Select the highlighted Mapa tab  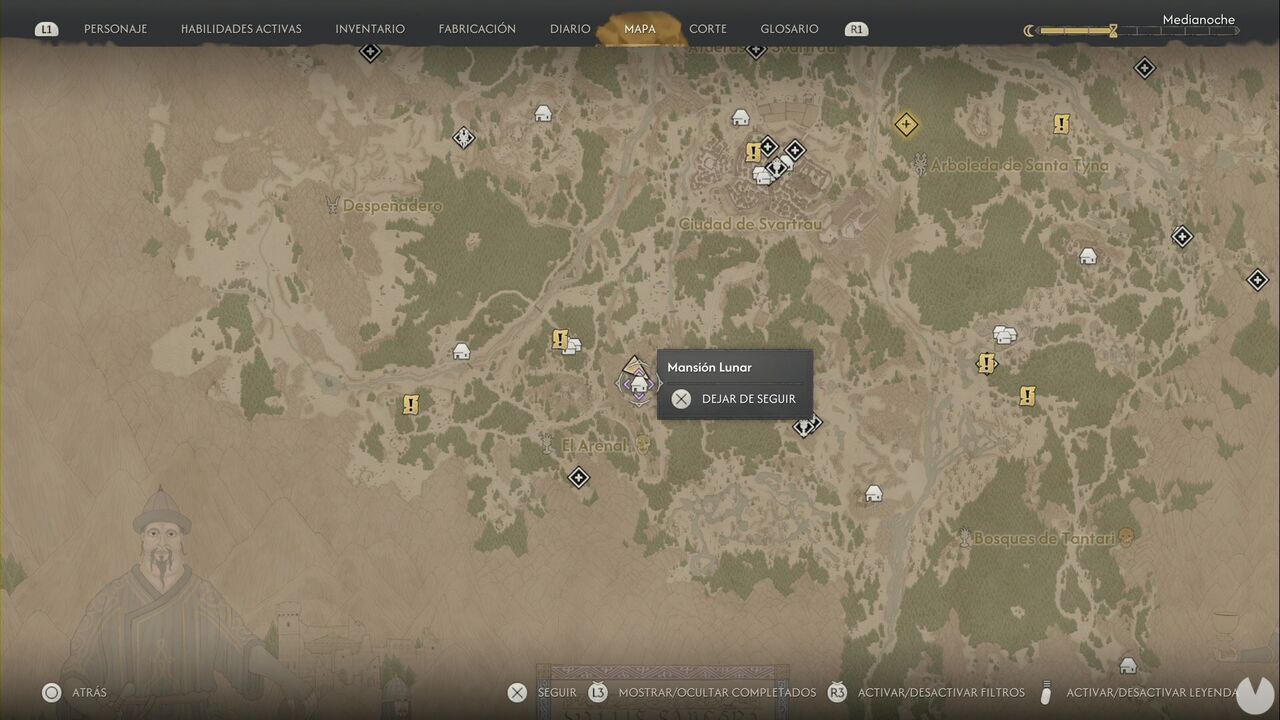point(640,29)
